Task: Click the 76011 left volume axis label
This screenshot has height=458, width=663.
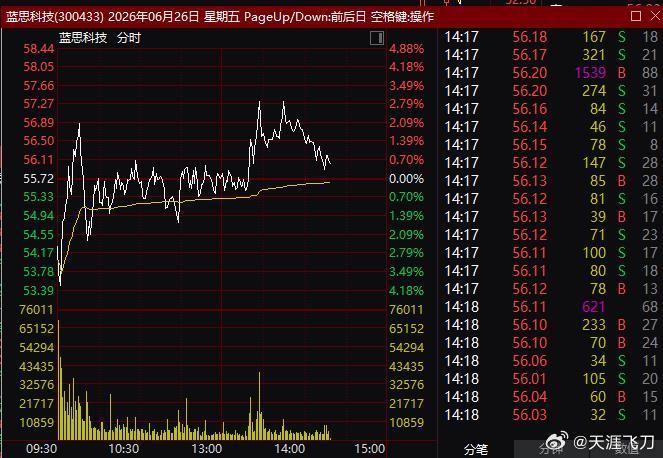Action: pos(36,310)
